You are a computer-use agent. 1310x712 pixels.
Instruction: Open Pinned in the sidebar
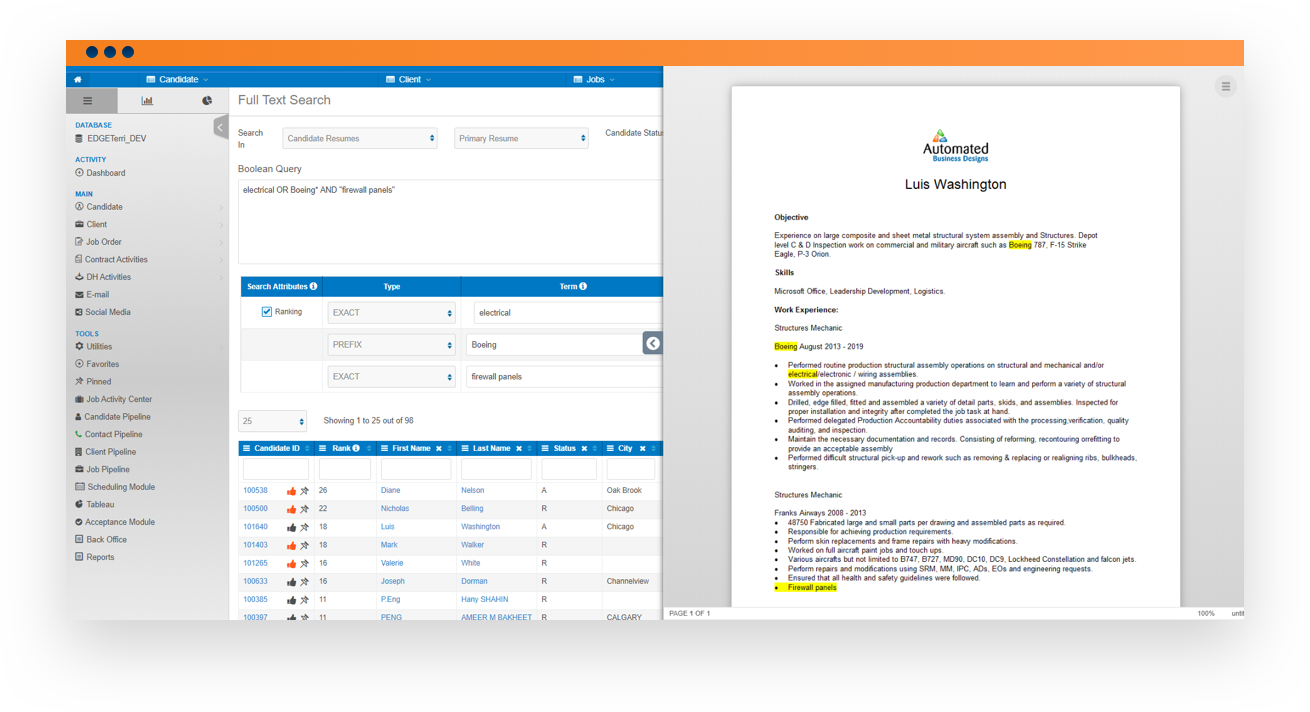click(93, 381)
